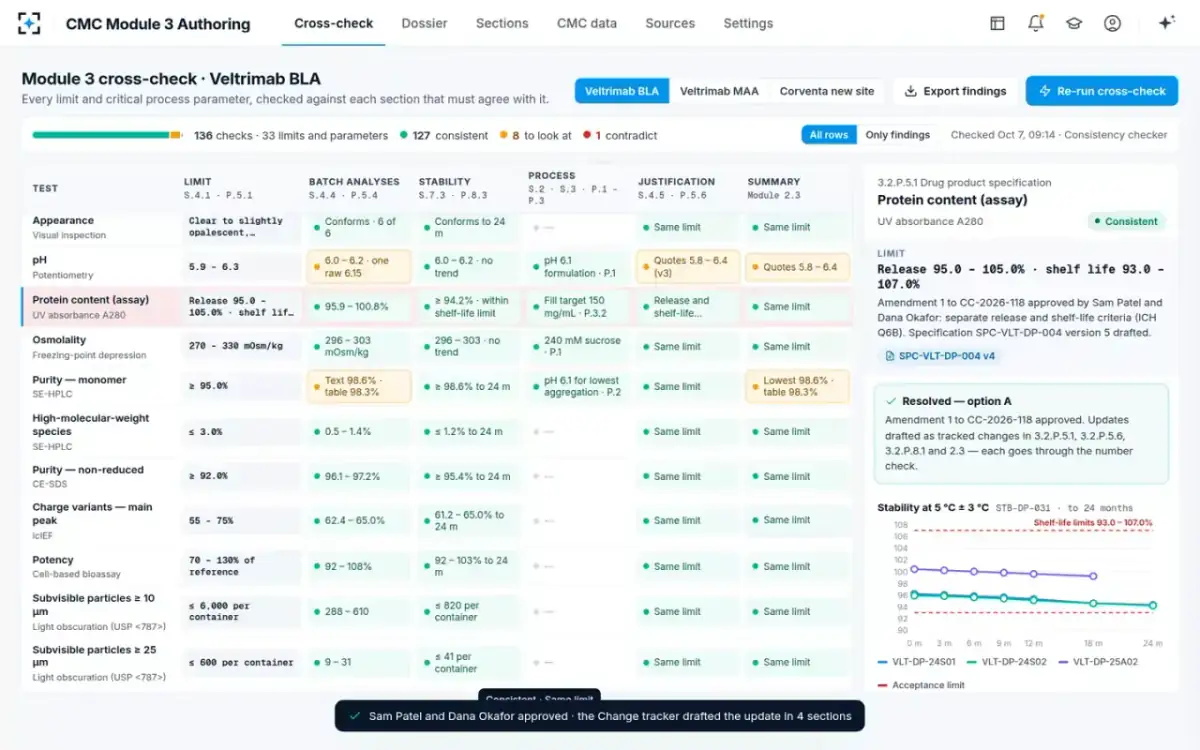Screen dimensions: 1200x750
Task: Select the Veltrimab BLA dossier
Action: tap(622, 91)
